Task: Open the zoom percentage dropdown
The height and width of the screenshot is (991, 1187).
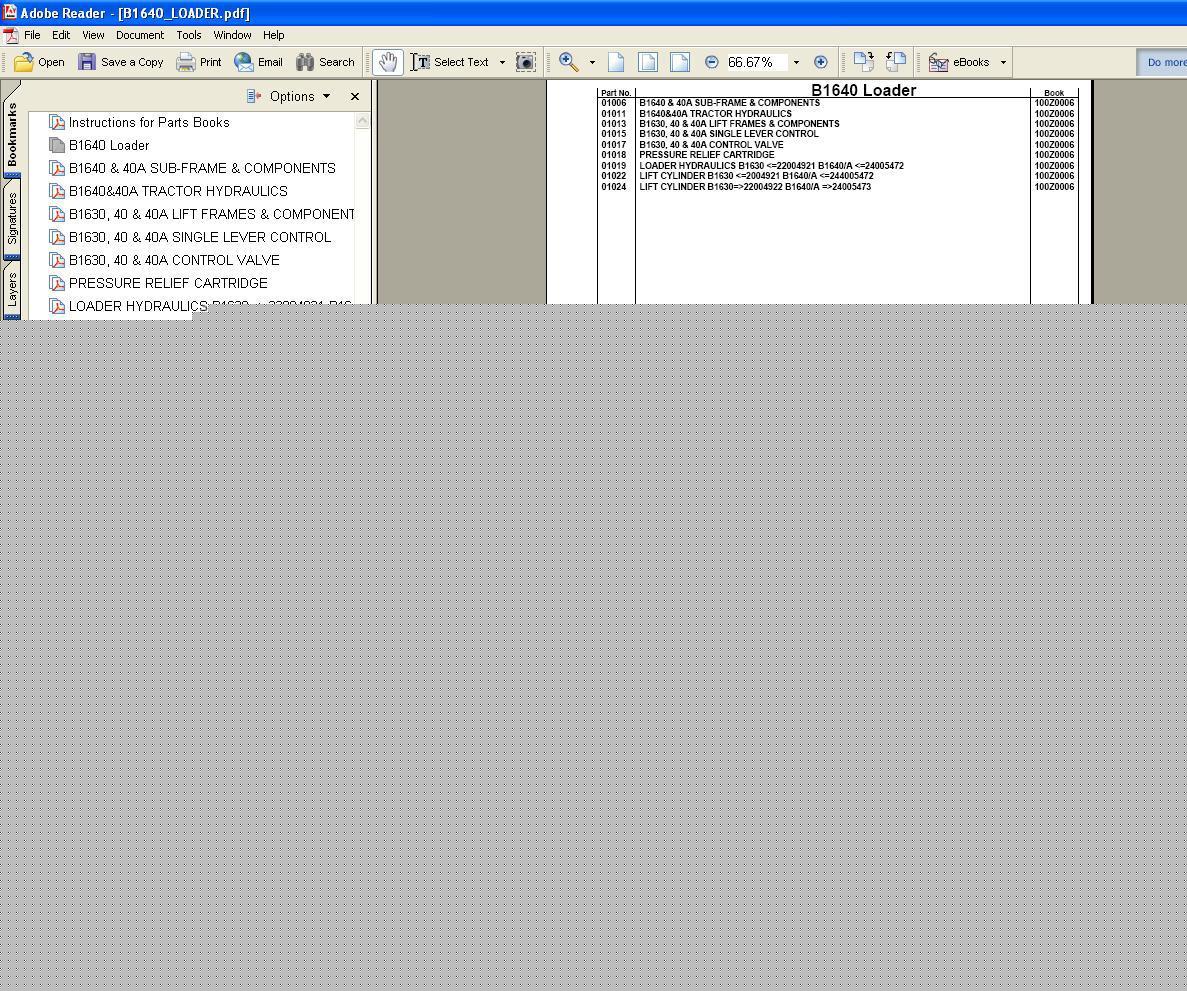Action: click(x=796, y=62)
